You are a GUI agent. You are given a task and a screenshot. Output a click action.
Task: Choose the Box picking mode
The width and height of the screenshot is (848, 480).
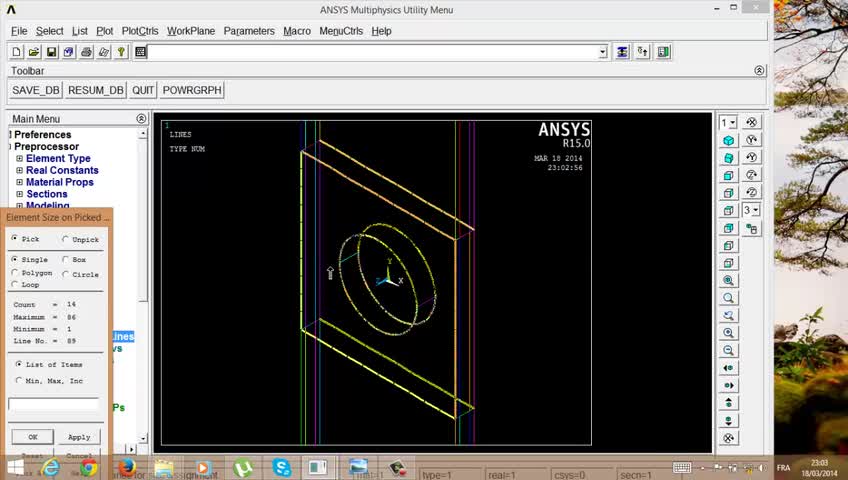click(x=65, y=259)
